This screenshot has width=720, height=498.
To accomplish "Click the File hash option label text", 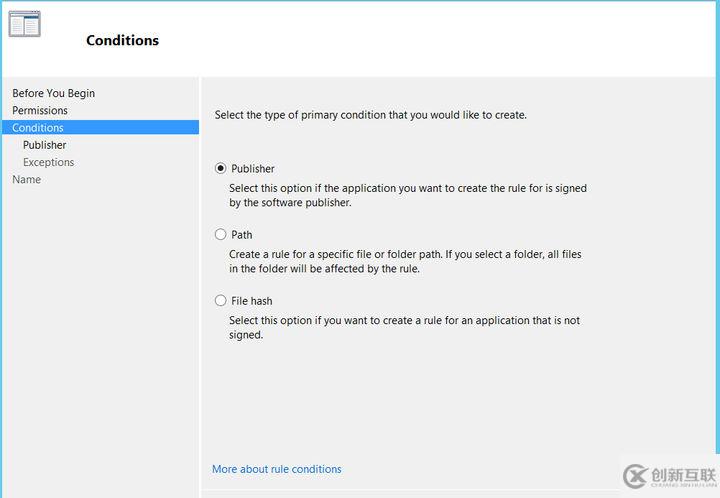I will [252, 301].
